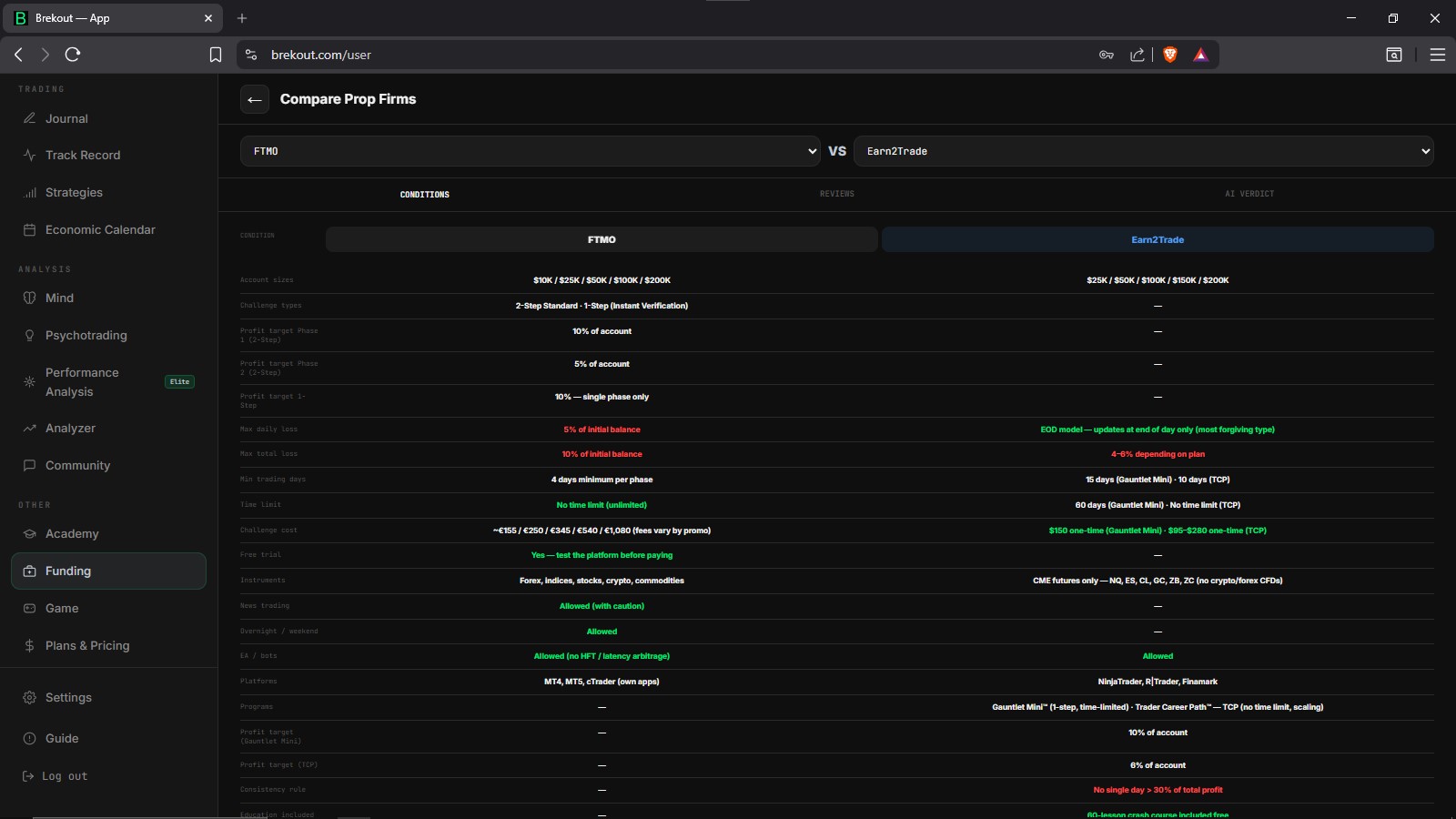Select the Brekout — App browser tab
The height and width of the screenshot is (819, 1456).
click(113, 18)
